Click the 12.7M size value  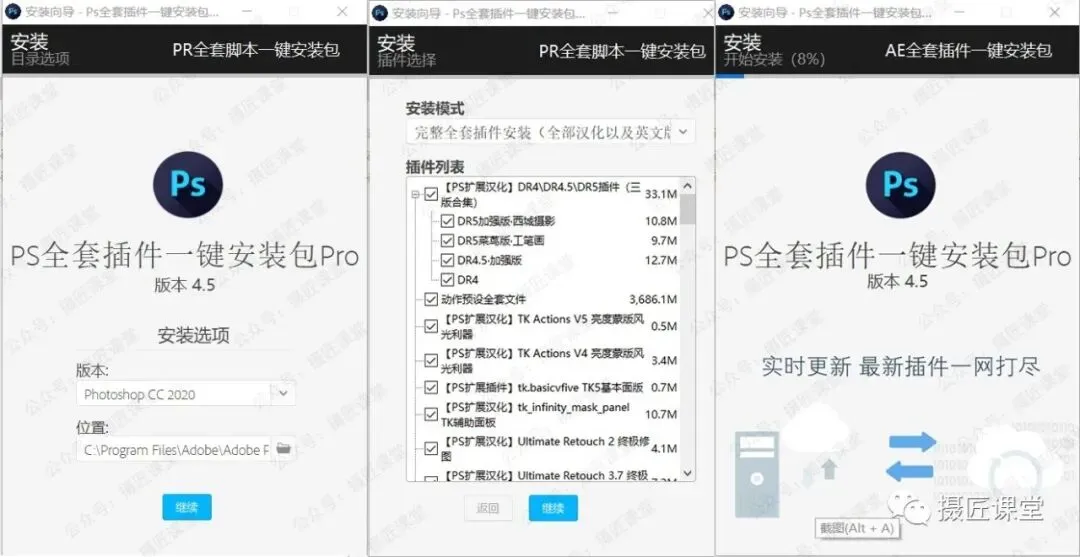pos(661,260)
